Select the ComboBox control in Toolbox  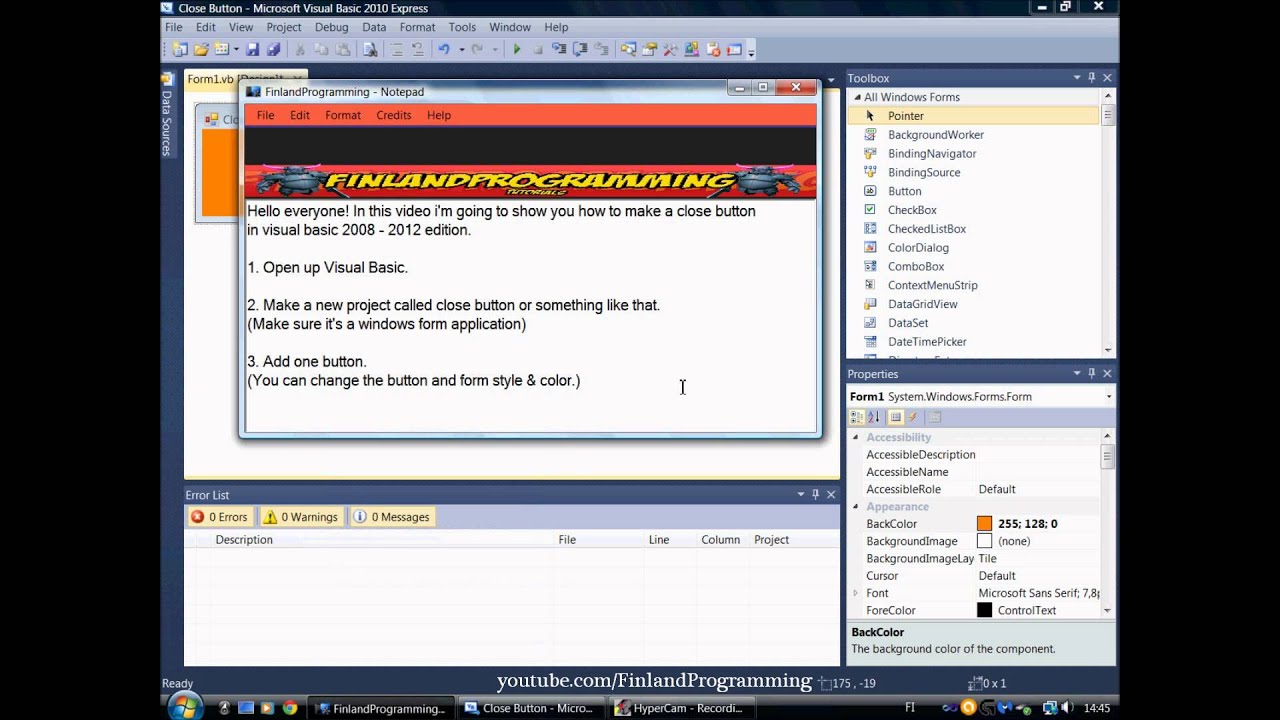(915, 267)
